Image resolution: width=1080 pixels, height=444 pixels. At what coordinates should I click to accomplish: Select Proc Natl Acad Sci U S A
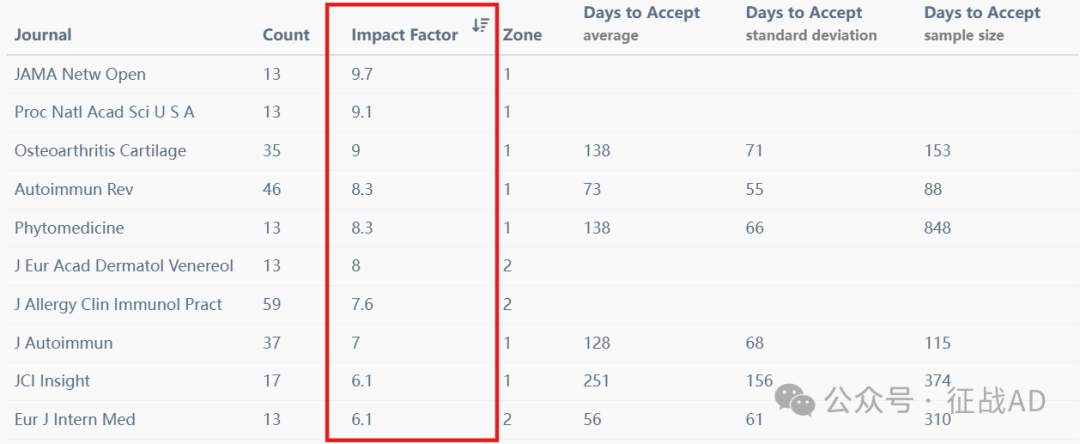104,112
